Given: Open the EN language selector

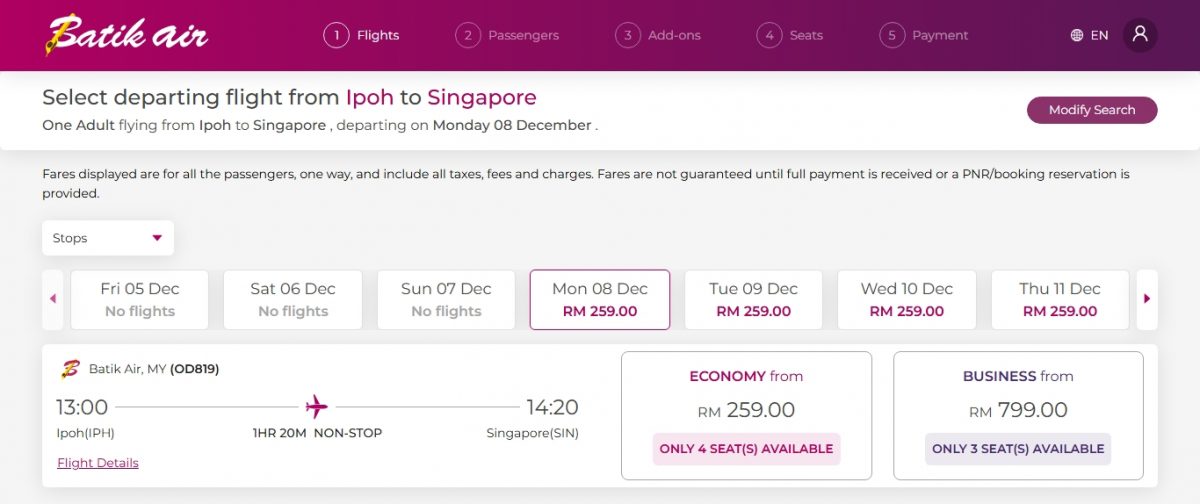Looking at the screenshot, I should pos(1099,35).
